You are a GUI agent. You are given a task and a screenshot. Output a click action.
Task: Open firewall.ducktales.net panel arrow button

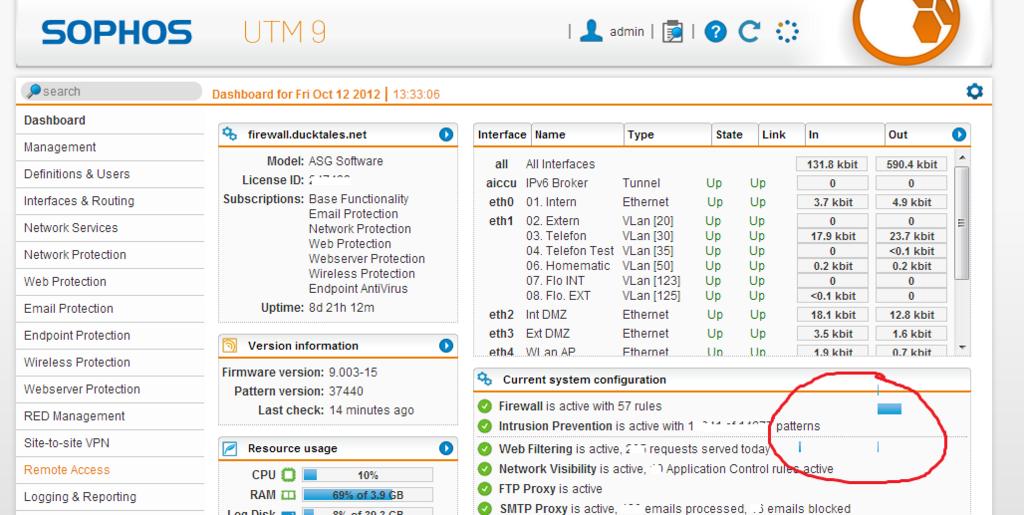(446, 134)
